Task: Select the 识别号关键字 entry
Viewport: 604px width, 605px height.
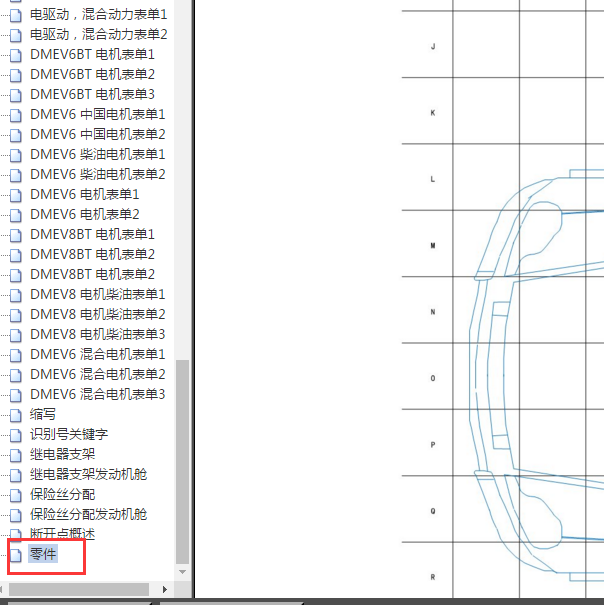Action: click(x=69, y=434)
